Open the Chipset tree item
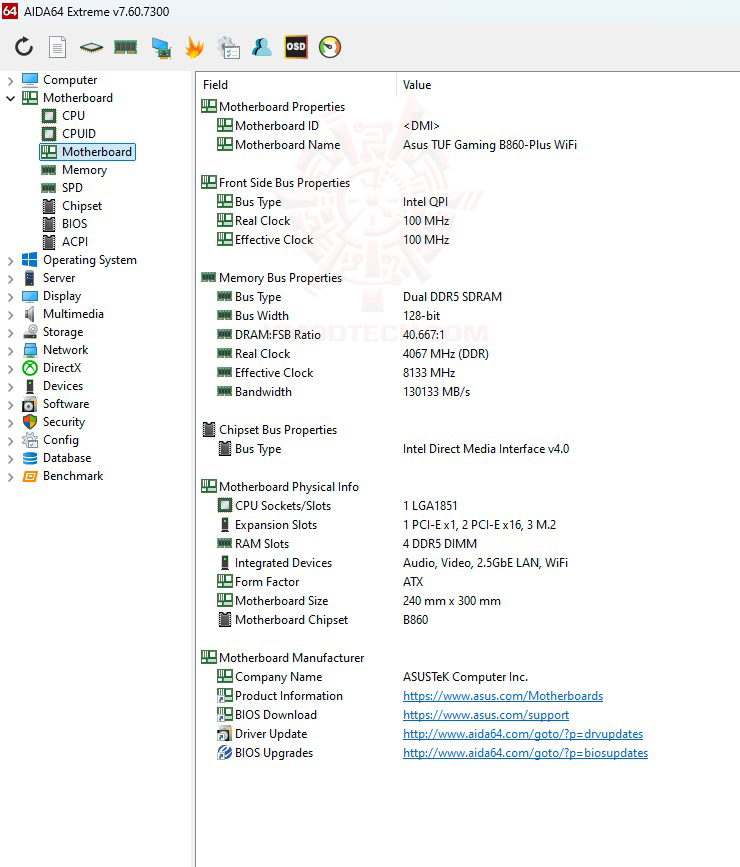 click(82, 206)
